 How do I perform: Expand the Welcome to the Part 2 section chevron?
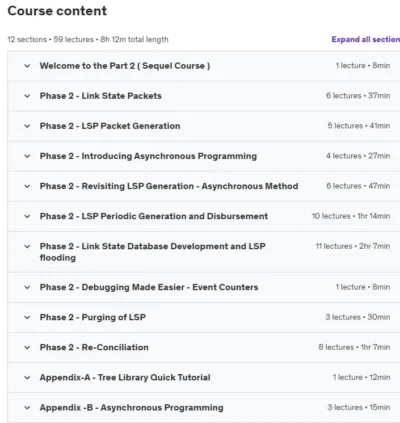tap(27, 66)
